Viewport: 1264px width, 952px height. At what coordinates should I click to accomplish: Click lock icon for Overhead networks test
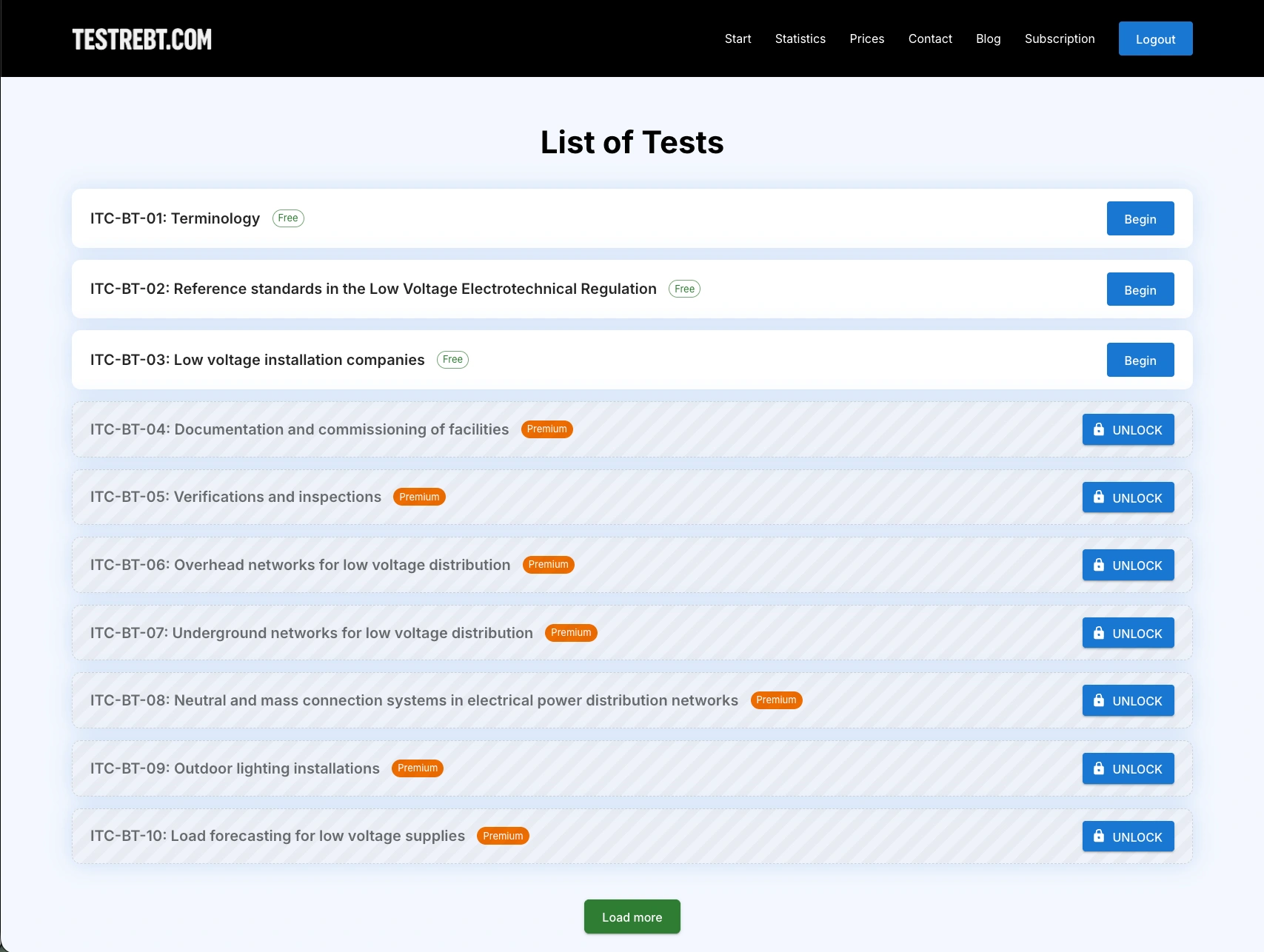1098,565
